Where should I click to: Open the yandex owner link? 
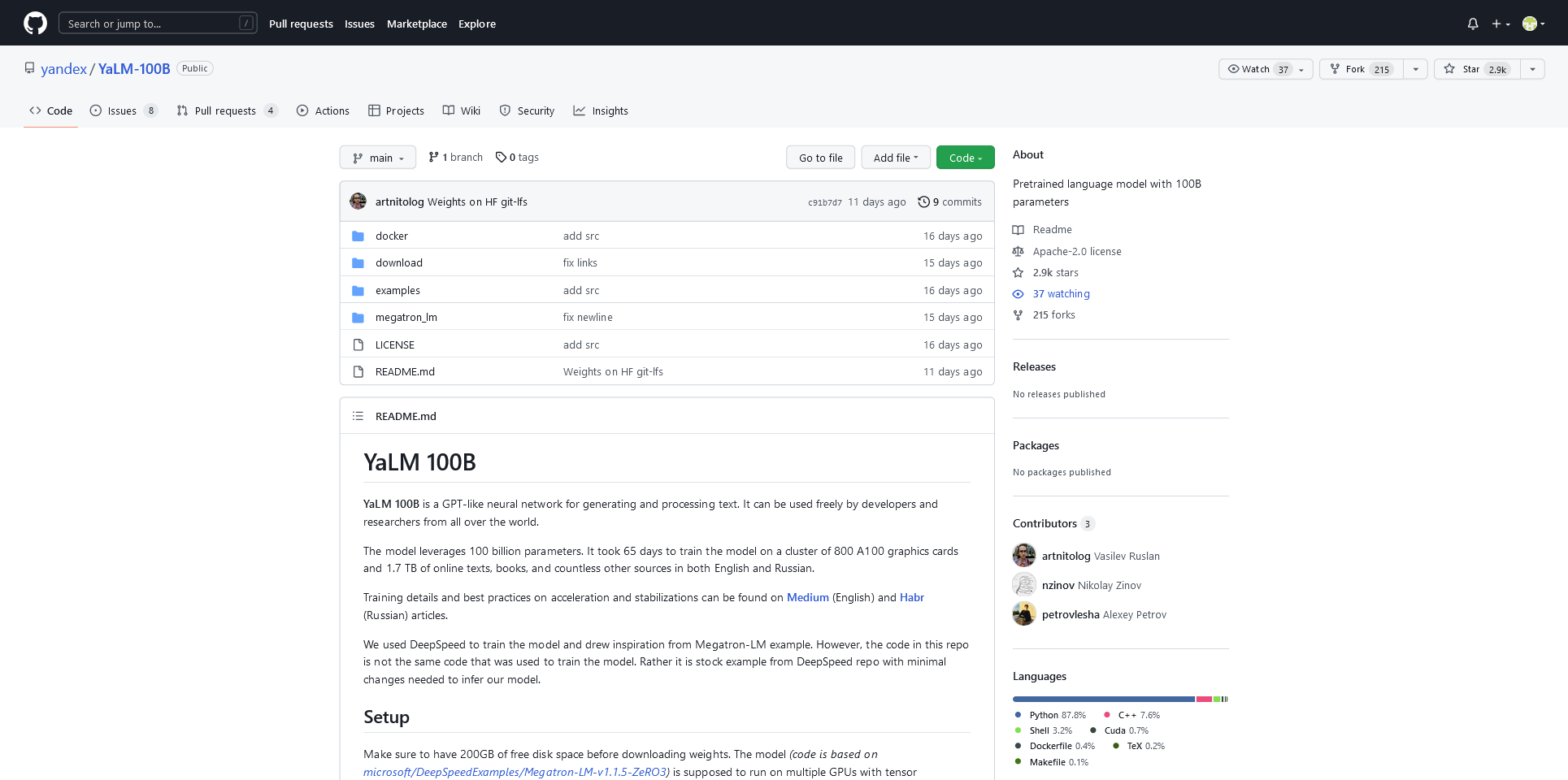(63, 69)
